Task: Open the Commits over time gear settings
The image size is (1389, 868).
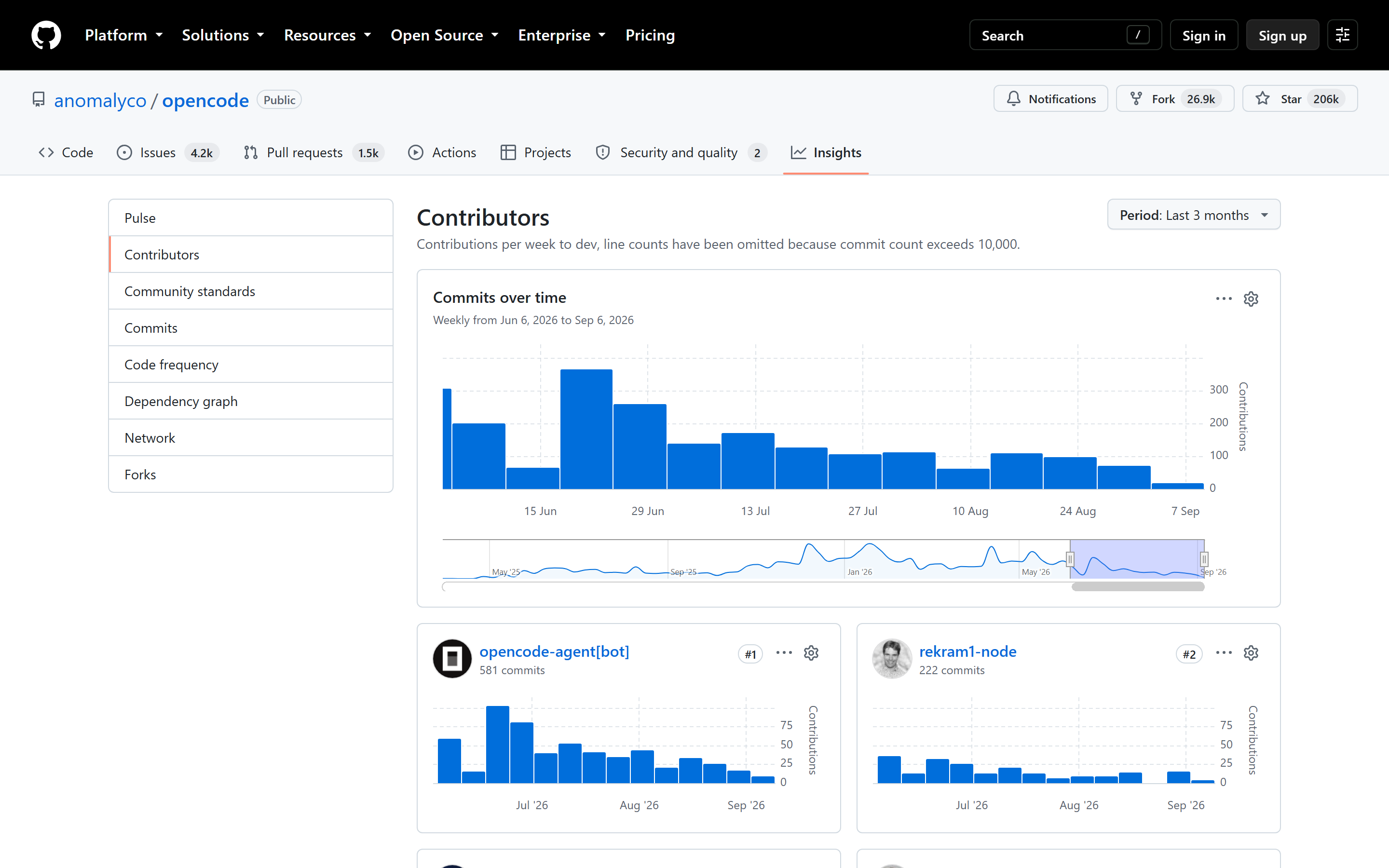Action: point(1251,298)
